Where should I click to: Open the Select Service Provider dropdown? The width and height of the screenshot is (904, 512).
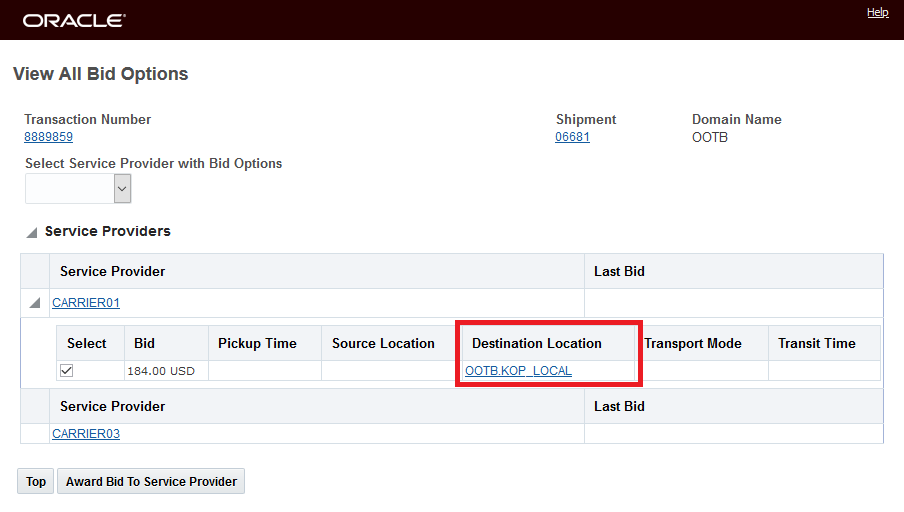click(122, 188)
